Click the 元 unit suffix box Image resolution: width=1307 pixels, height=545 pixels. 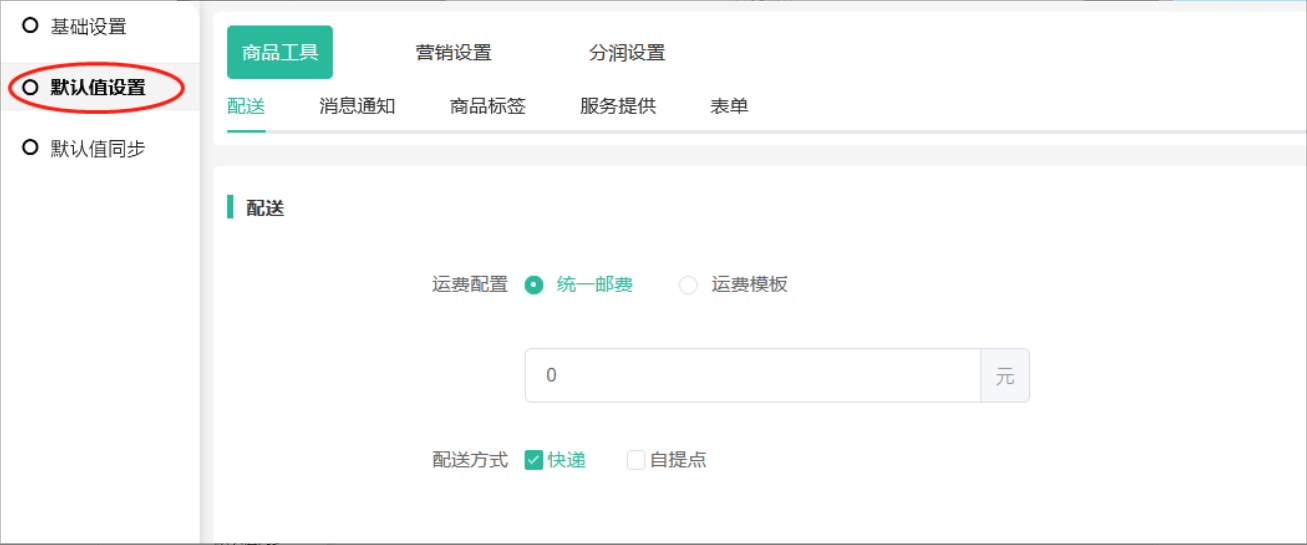pyautogui.click(x=1004, y=376)
